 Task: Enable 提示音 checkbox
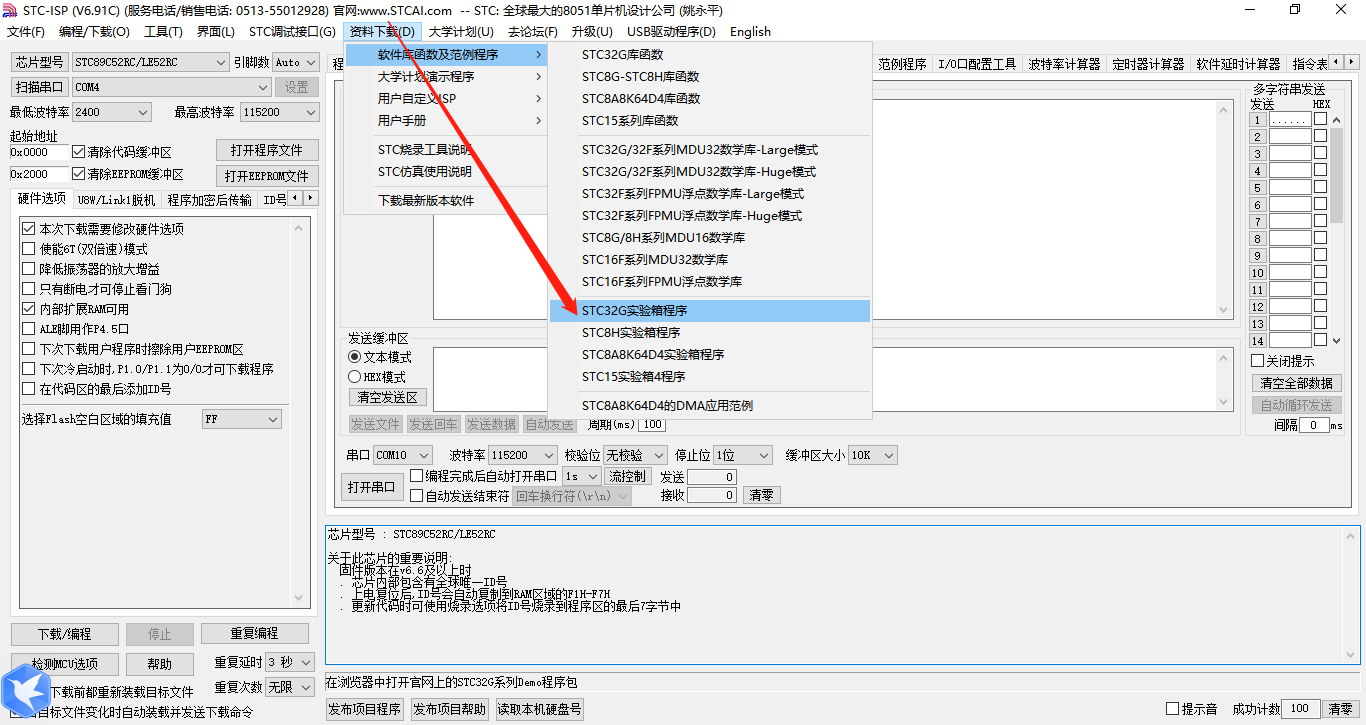1173,709
